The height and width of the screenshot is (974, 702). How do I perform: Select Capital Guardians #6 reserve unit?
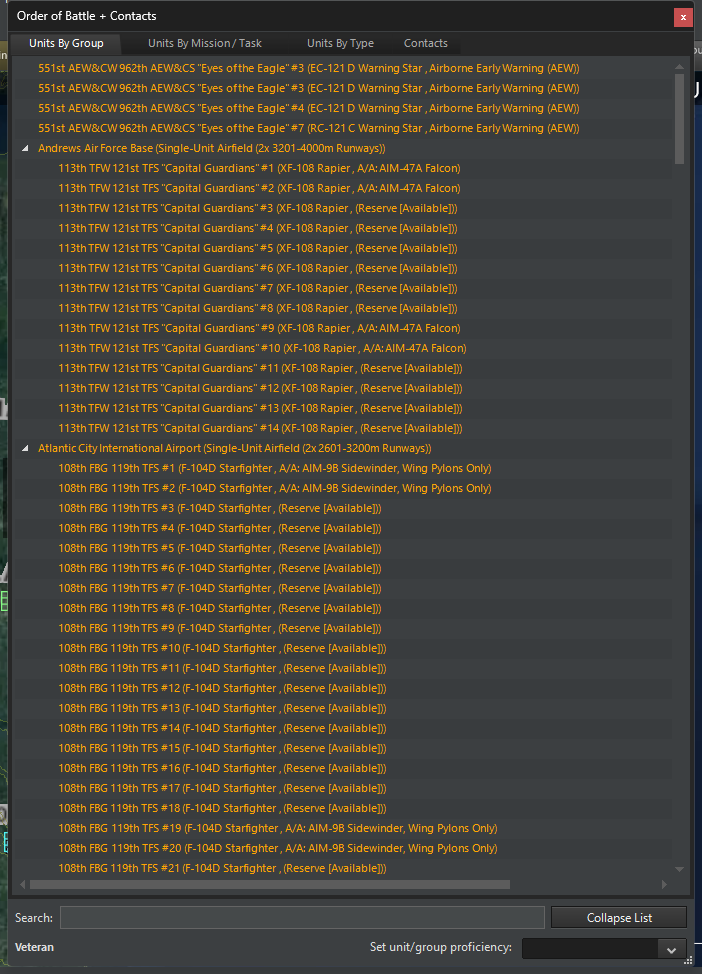tap(258, 268)
